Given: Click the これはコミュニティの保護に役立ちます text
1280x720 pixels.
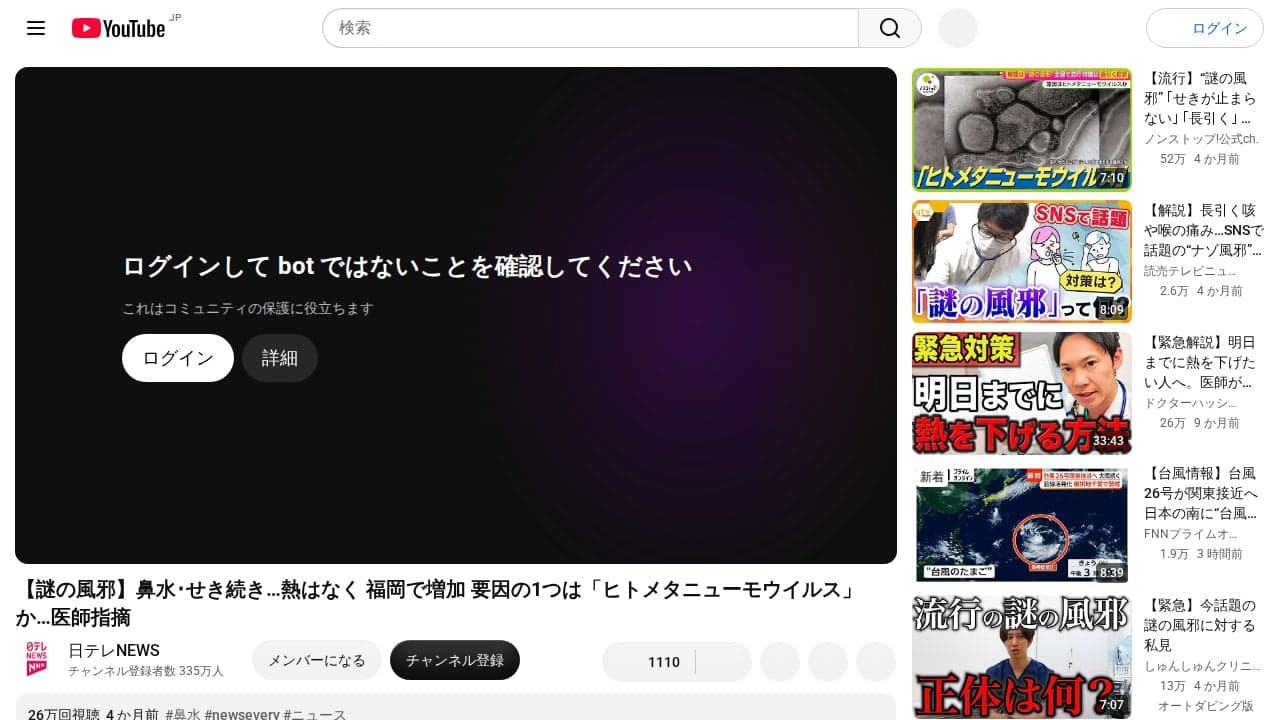Looking at the screenshot, I should click(248, 309).
